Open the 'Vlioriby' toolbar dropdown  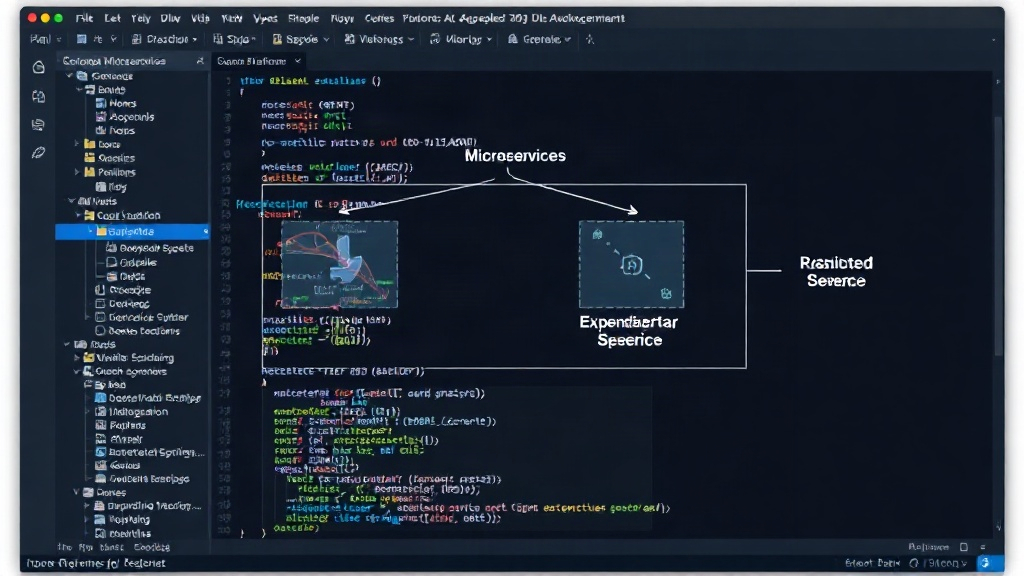461,39
